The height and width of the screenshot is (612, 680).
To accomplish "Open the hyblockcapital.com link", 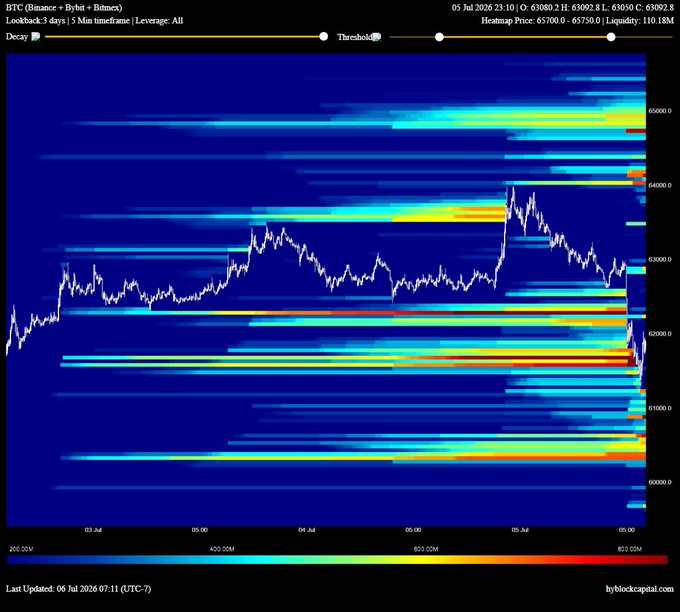I will click(640, 589).
